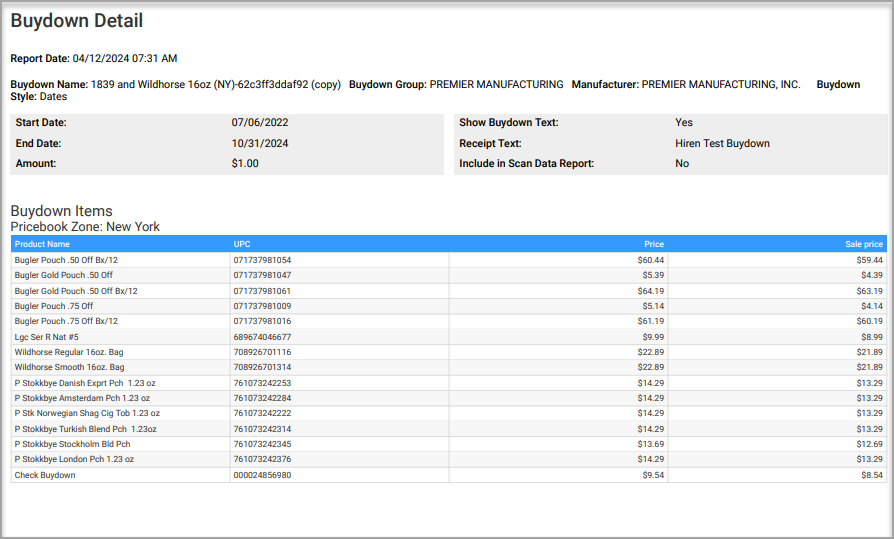Select the Lgc Ser R Nat #5 product
The width and height of the screenshot is (894, 539).
(x=47, y=337)
